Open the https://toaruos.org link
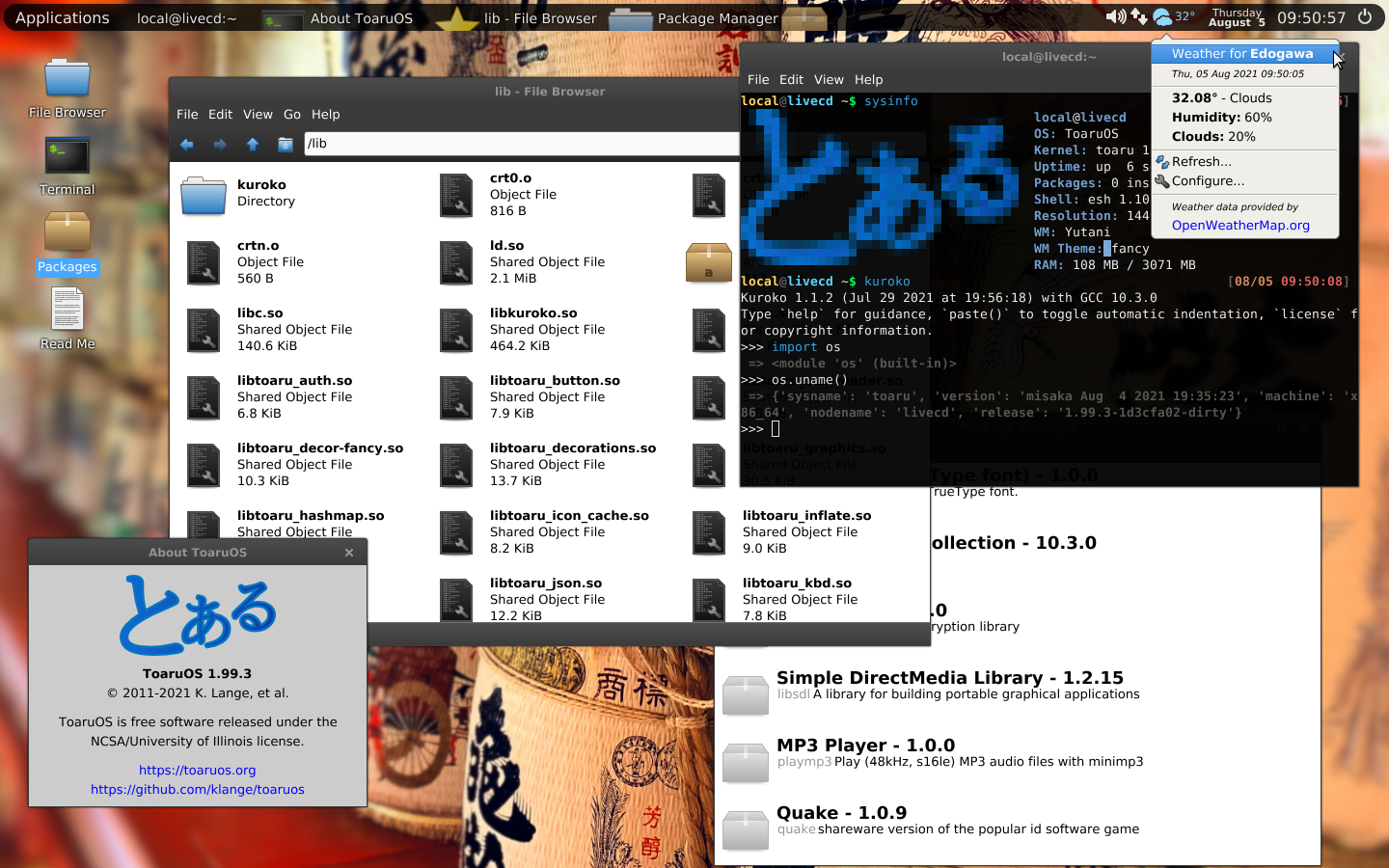1389x868 pixels. coord(198,770)
